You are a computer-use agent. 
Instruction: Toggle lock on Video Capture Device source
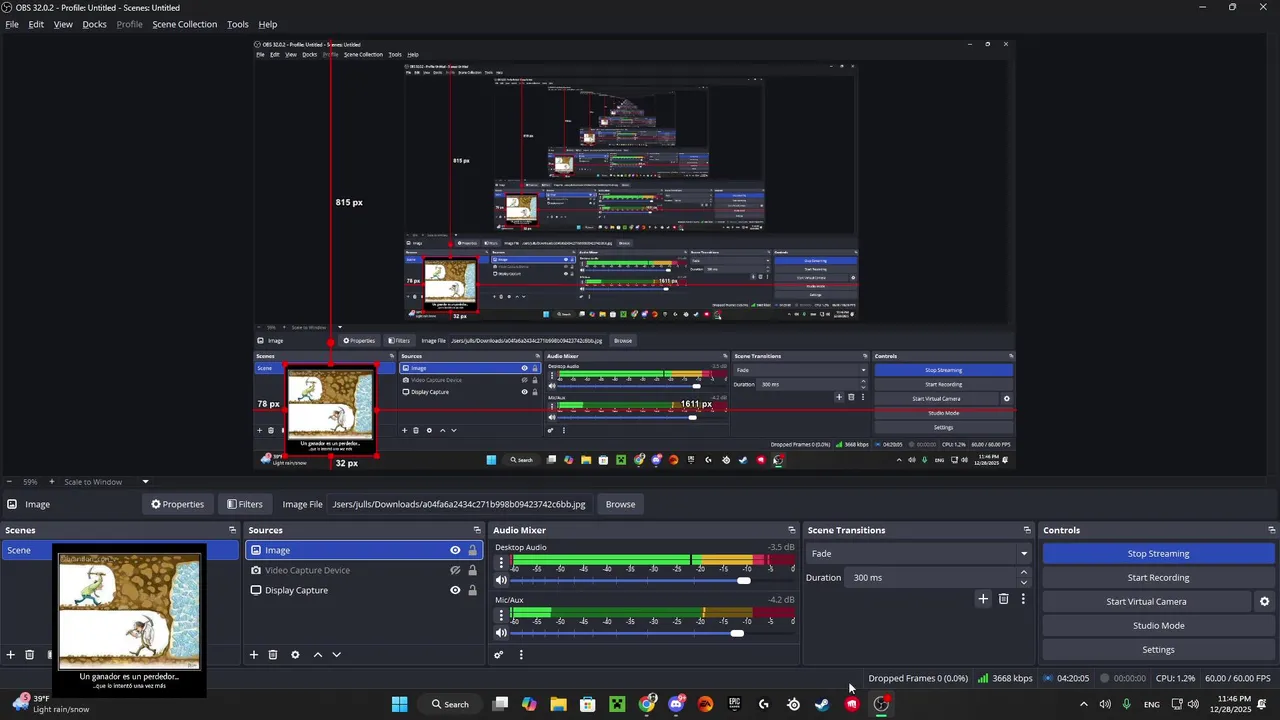click(x=473, y=570)
